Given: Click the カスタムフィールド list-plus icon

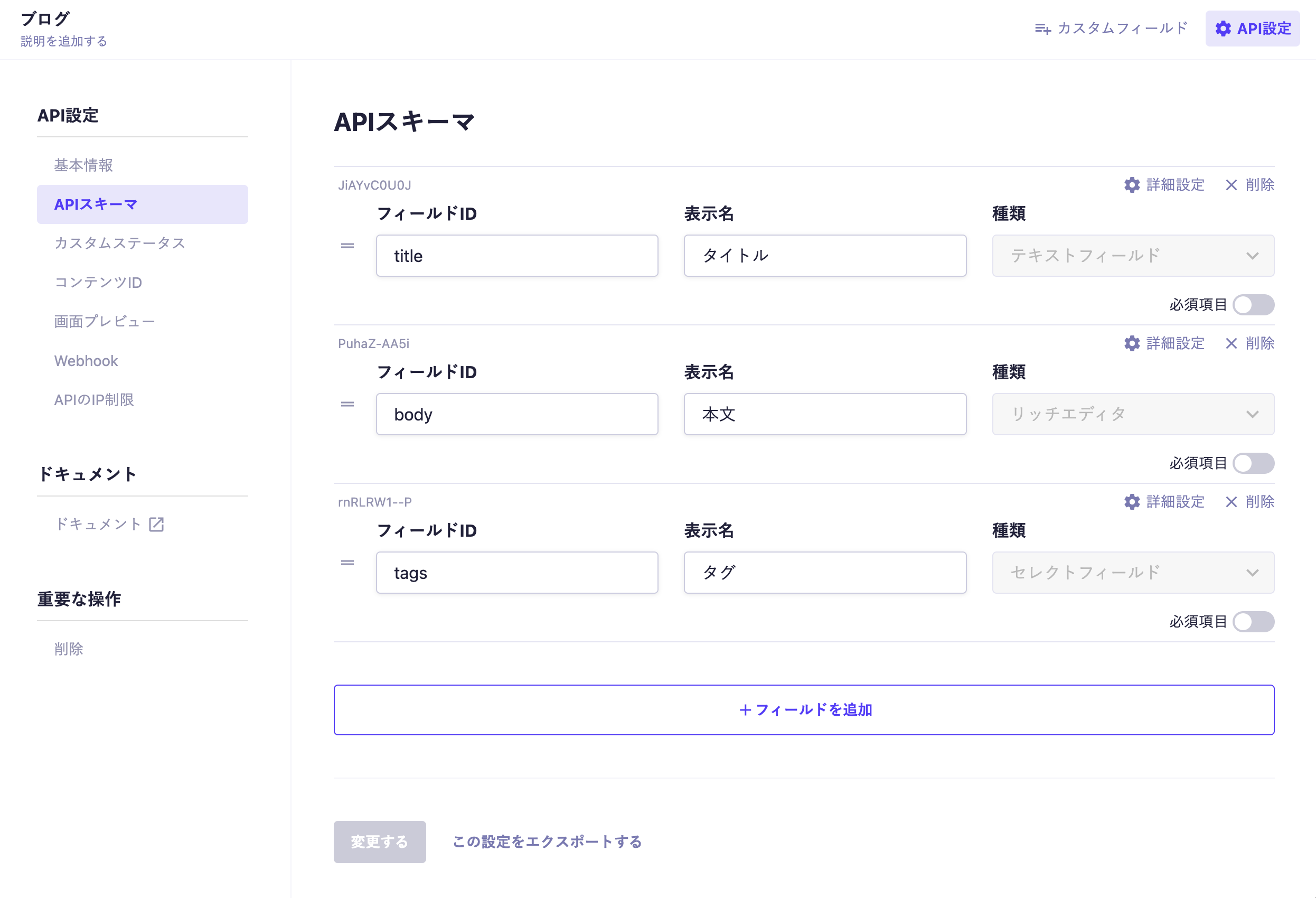Looking at the screenshot, I should coord(1042,29).
